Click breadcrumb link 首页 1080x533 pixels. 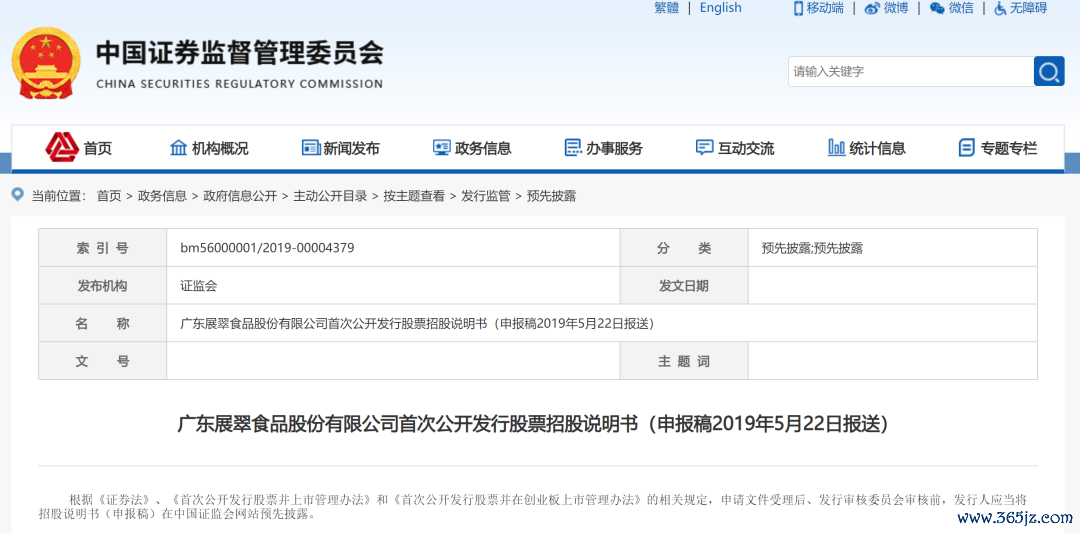[x=109, y=196]
